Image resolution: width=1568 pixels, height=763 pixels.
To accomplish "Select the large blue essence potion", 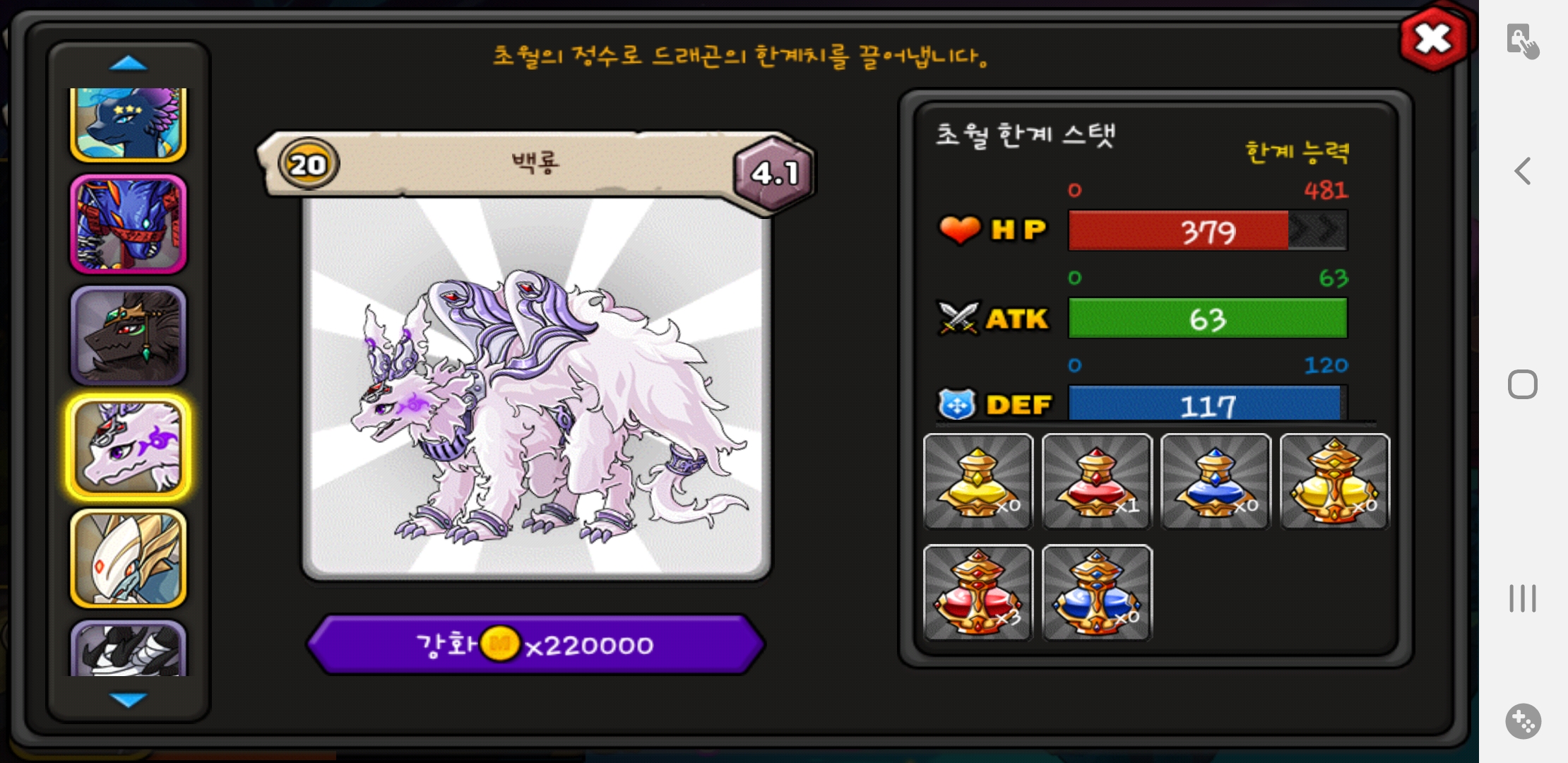I will [1097, 593].
